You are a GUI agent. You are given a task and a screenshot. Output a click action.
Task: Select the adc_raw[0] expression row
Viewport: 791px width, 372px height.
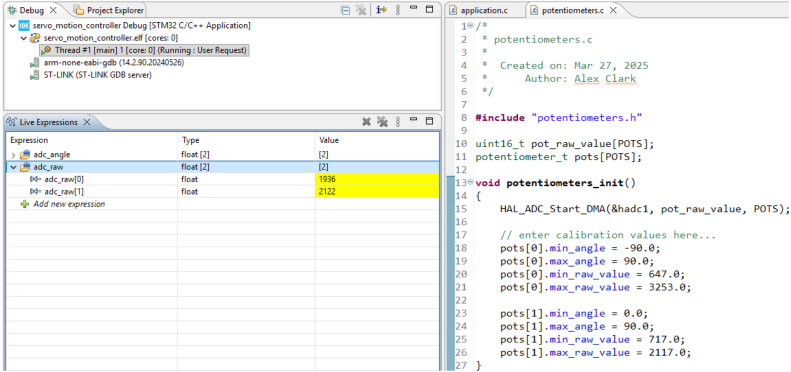click(222, 179)
